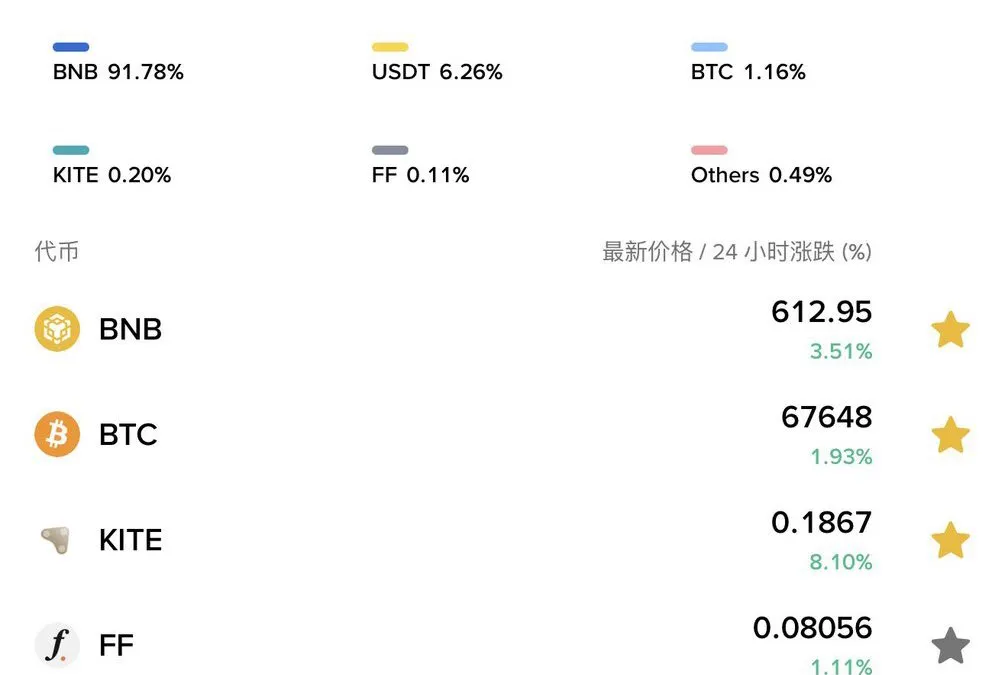The height and width of the screenshot is (675, 1007).
Task: Select the pink Others legend swatch
Action: click(709, 150)
